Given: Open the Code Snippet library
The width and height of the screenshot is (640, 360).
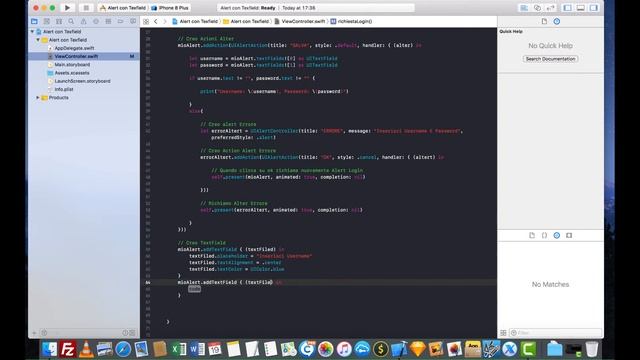Looking at the screenshot, I should (544, 236).
